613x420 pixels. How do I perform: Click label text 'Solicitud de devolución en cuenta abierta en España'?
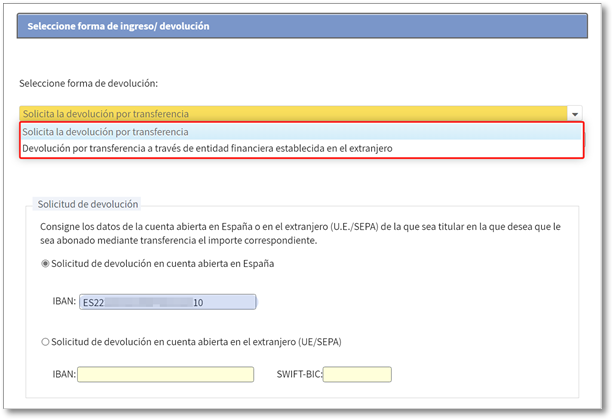pyautogui.click(x=163, y=264)
